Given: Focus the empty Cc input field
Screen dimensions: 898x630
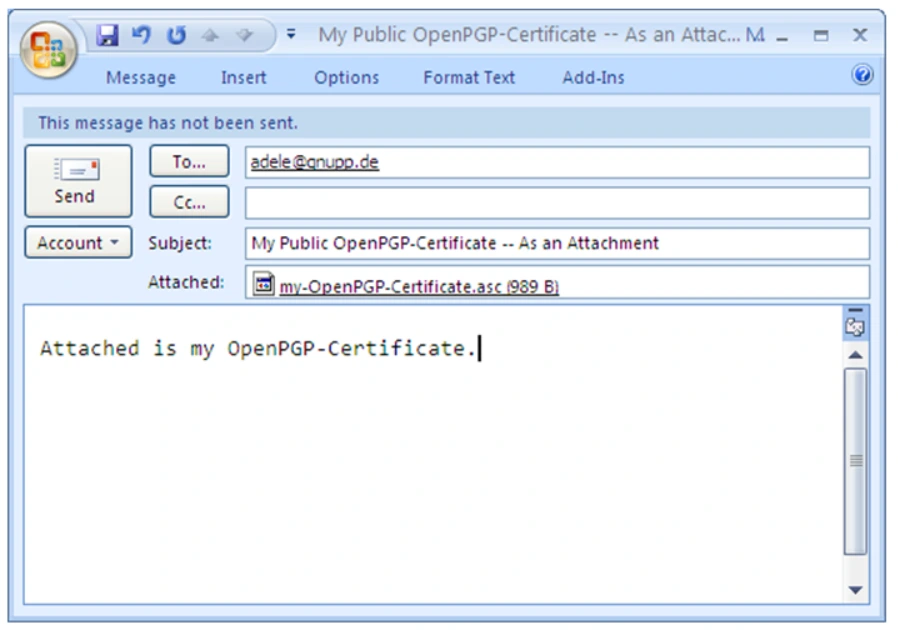Looking at the screenshot, I should [557, 203].
